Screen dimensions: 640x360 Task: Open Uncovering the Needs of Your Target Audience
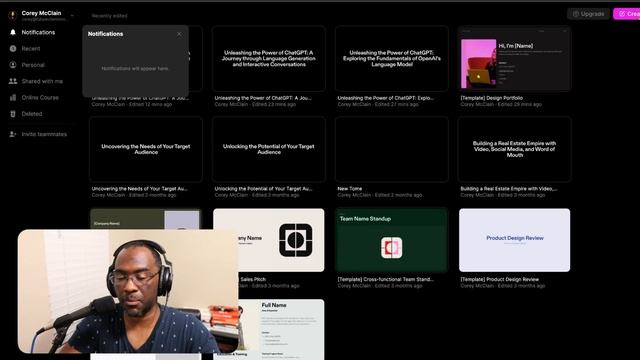(146, 149)
